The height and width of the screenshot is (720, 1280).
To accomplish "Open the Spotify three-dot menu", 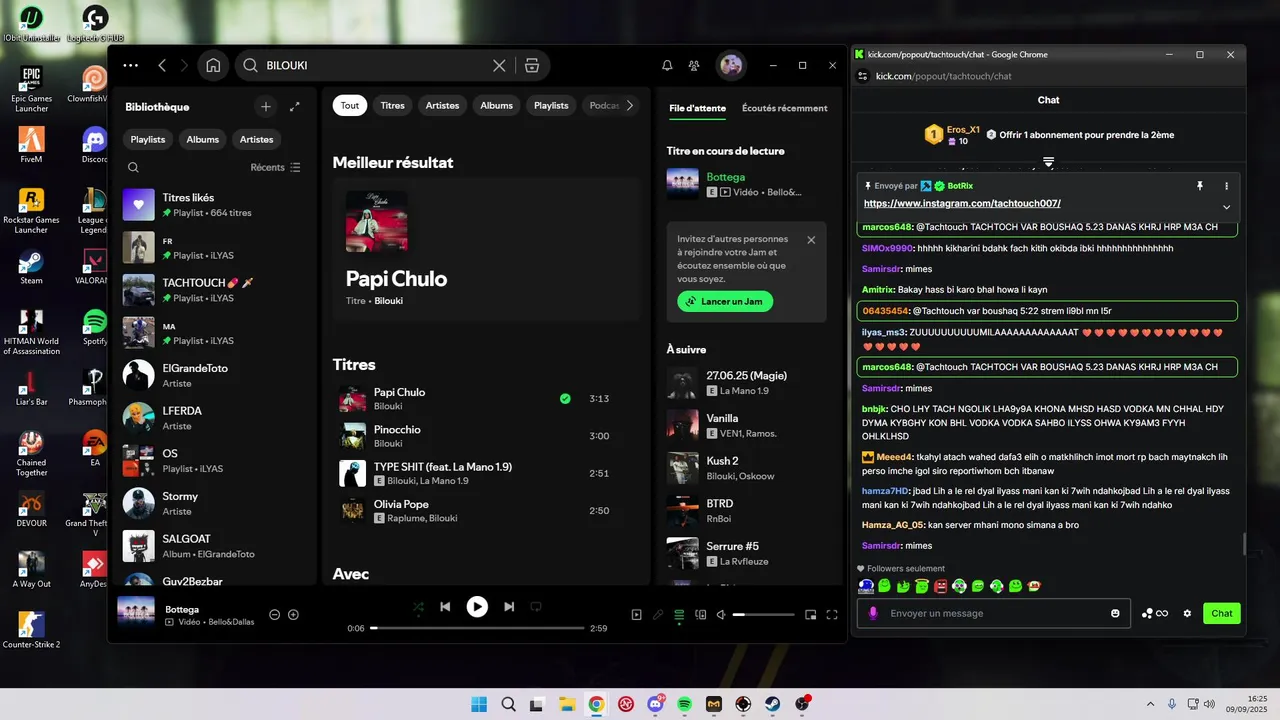I will (131, 65).
